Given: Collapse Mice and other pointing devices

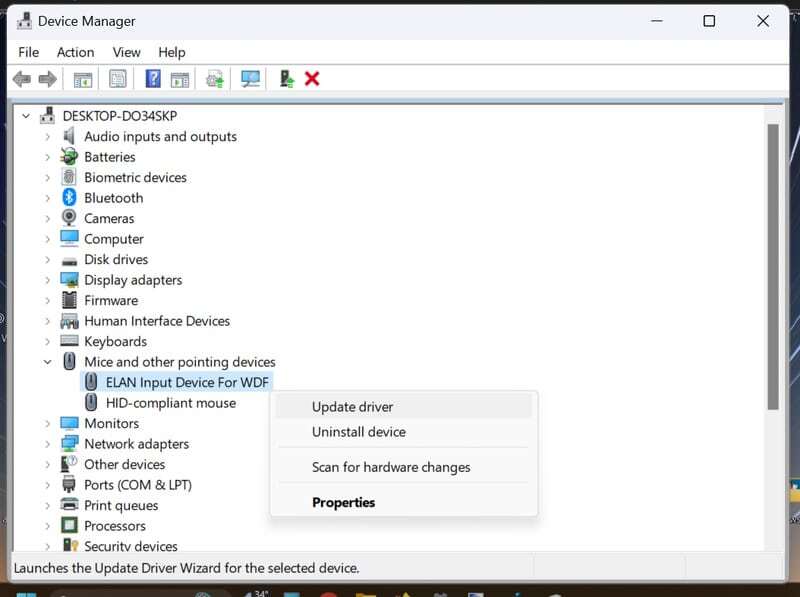Looking at the screenshot, I should 47,362.
